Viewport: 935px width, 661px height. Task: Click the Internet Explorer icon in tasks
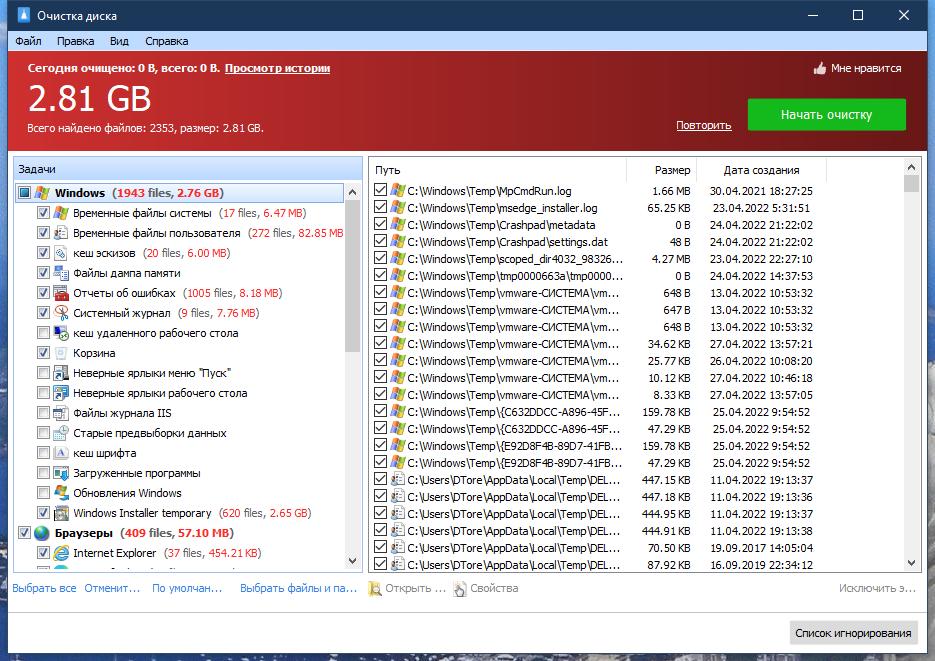coord(61,553)
